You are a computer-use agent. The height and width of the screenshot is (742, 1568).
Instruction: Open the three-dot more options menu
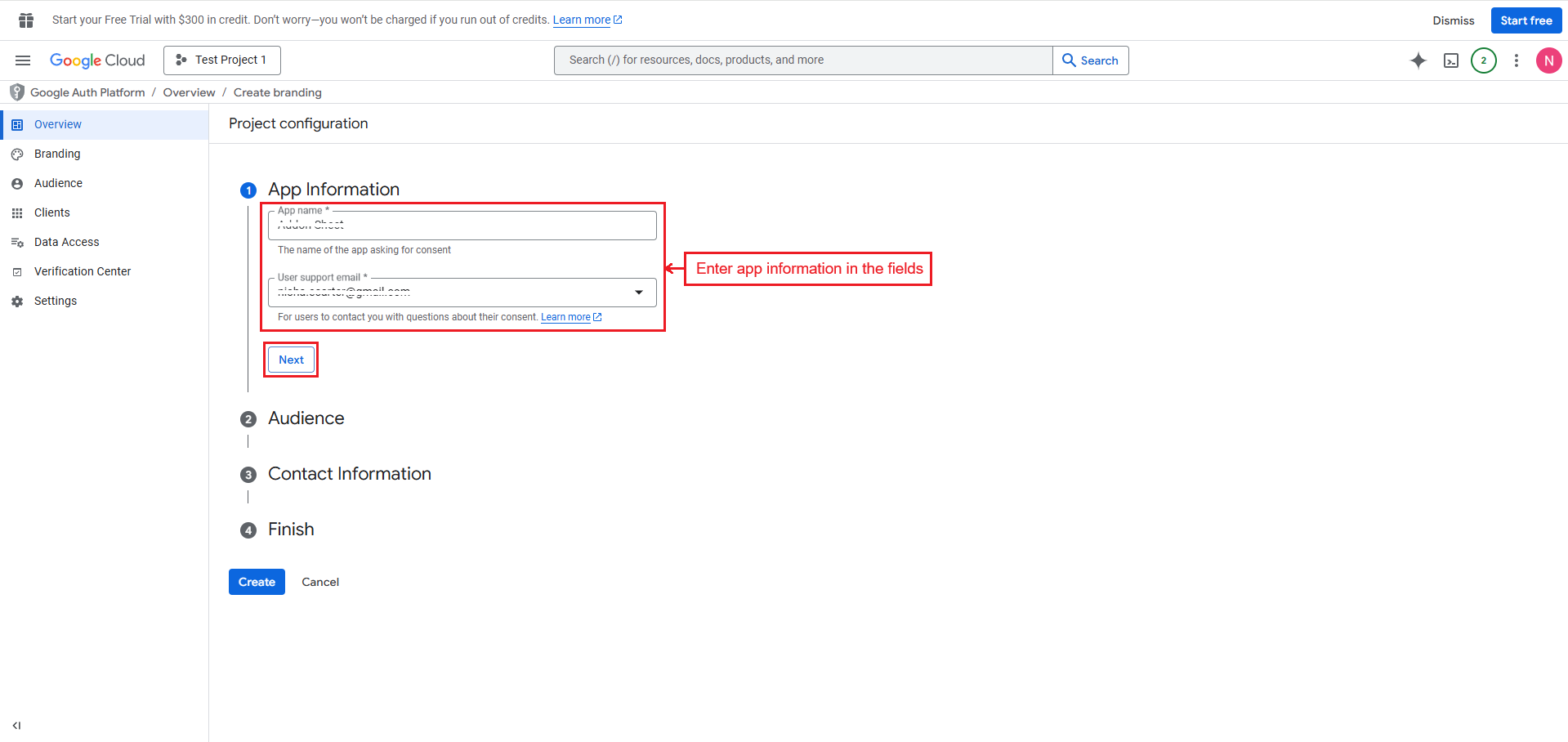click(x=1516, y=60)
